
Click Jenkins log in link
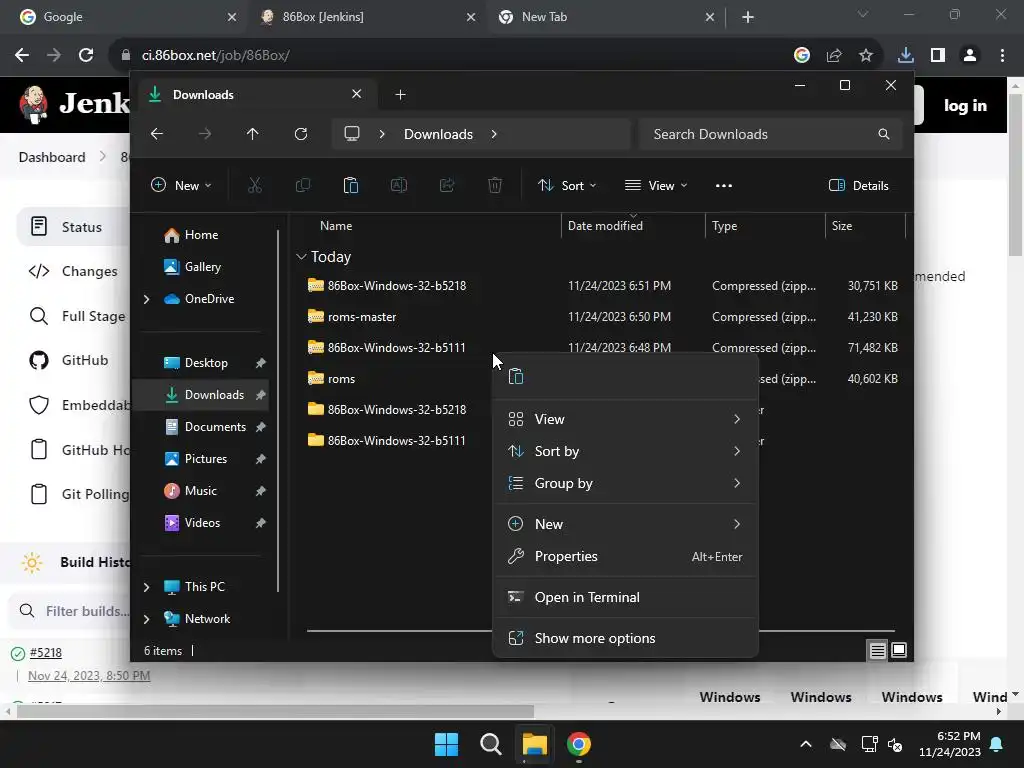(x=965, y=106)
